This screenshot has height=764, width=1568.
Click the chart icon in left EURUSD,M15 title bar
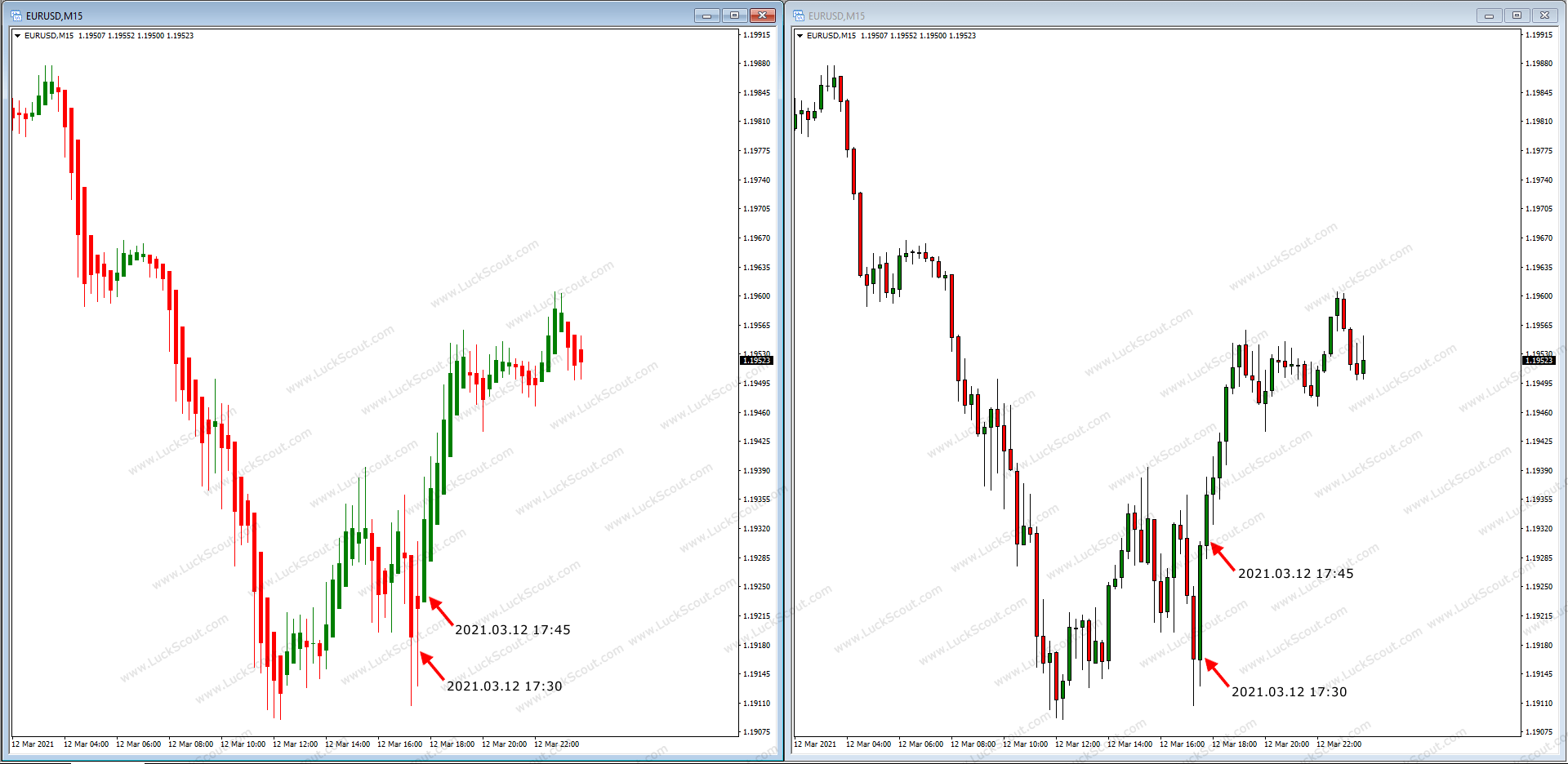click(x=16, y=16)
